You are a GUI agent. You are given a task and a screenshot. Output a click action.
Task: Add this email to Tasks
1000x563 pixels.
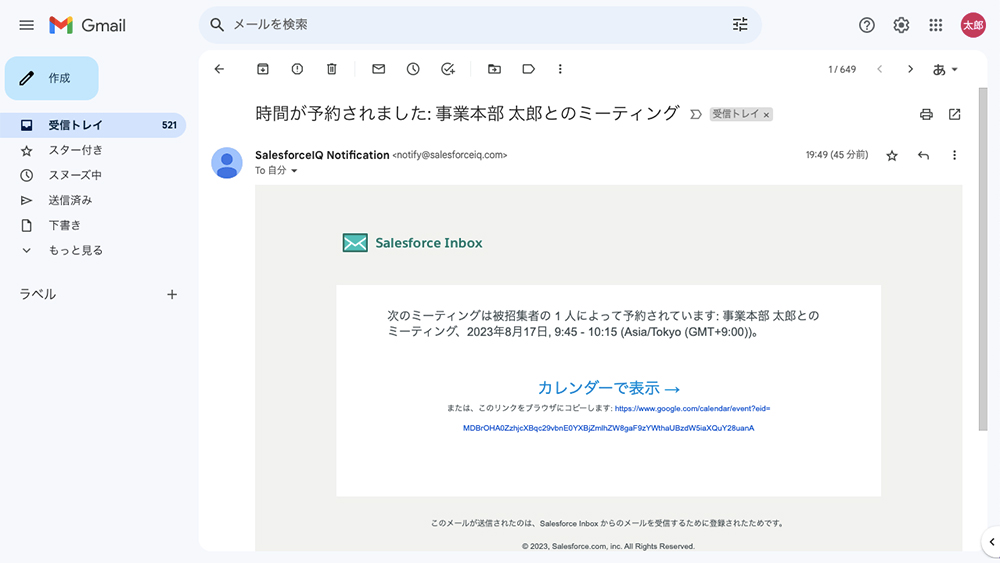coord(448,69)
